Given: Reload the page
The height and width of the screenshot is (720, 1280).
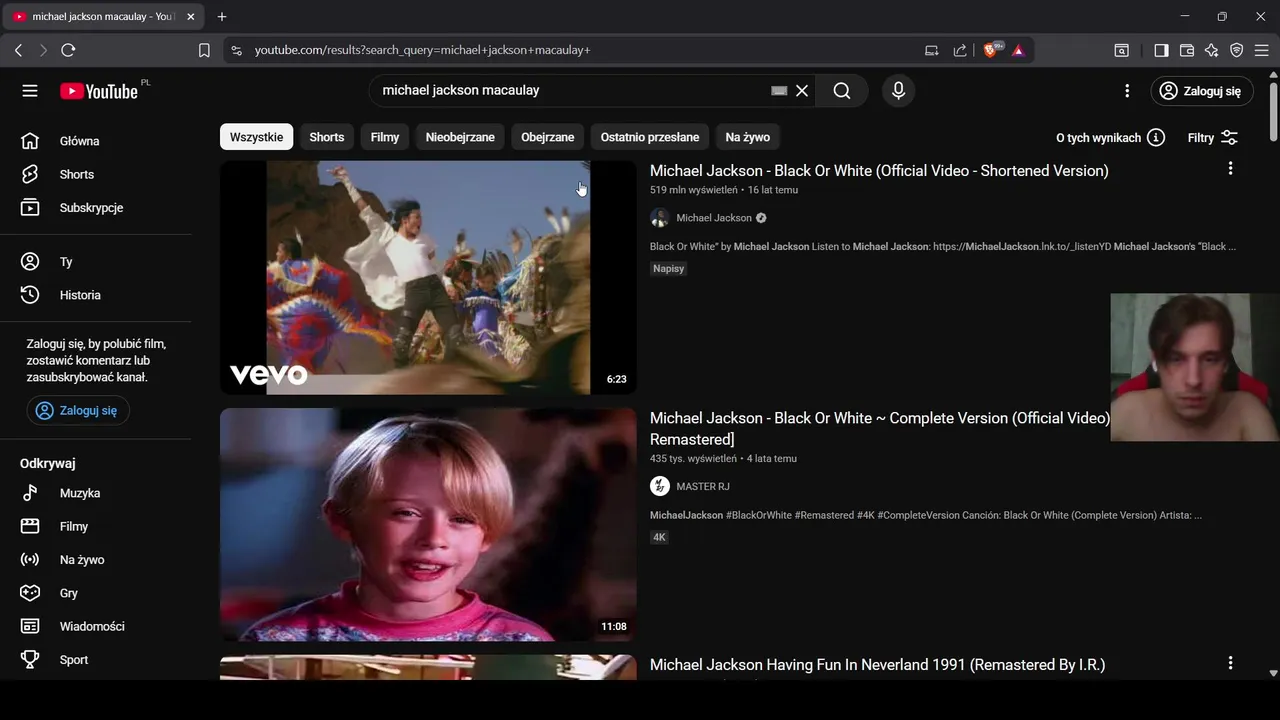Looking at the screenshot, I should coord(68,50).
